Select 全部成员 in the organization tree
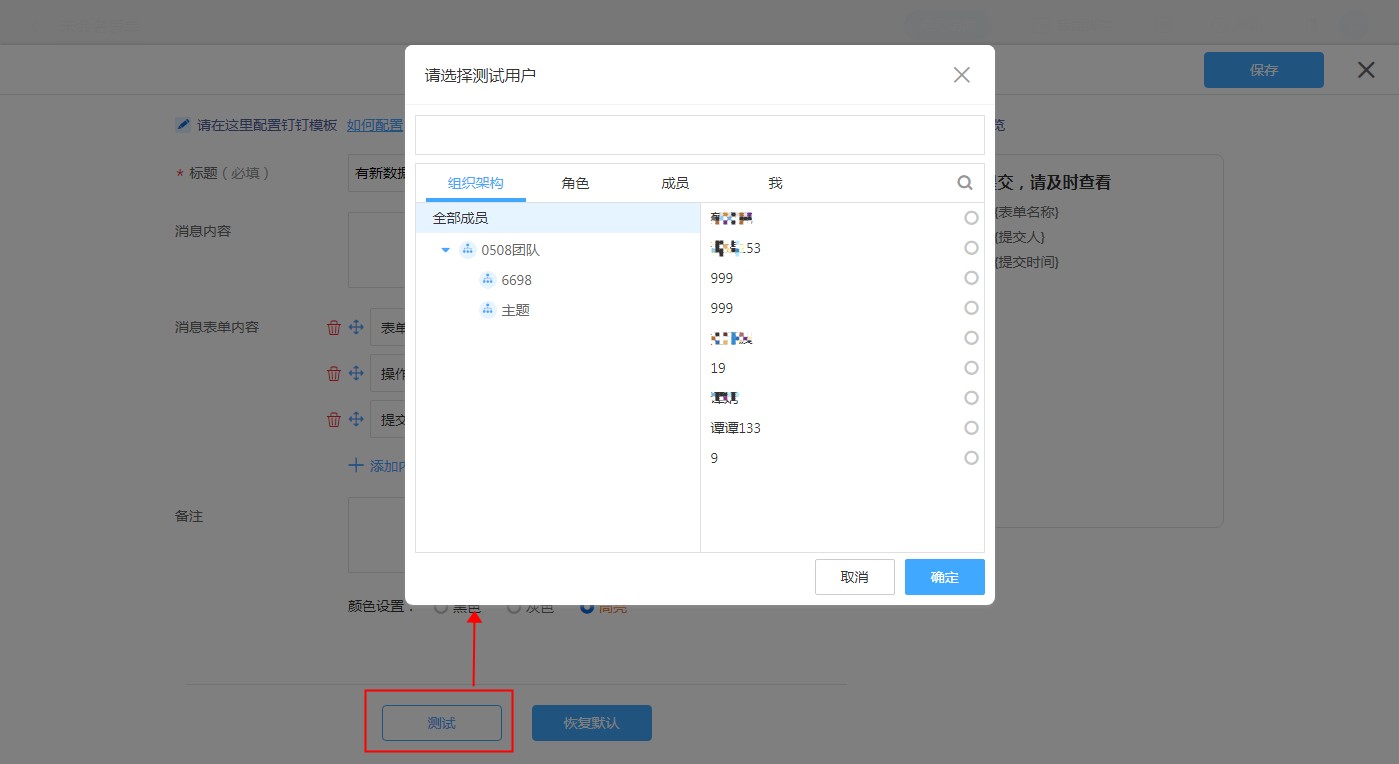This screenshot has height=764, width=1399. tap(460, 218)
